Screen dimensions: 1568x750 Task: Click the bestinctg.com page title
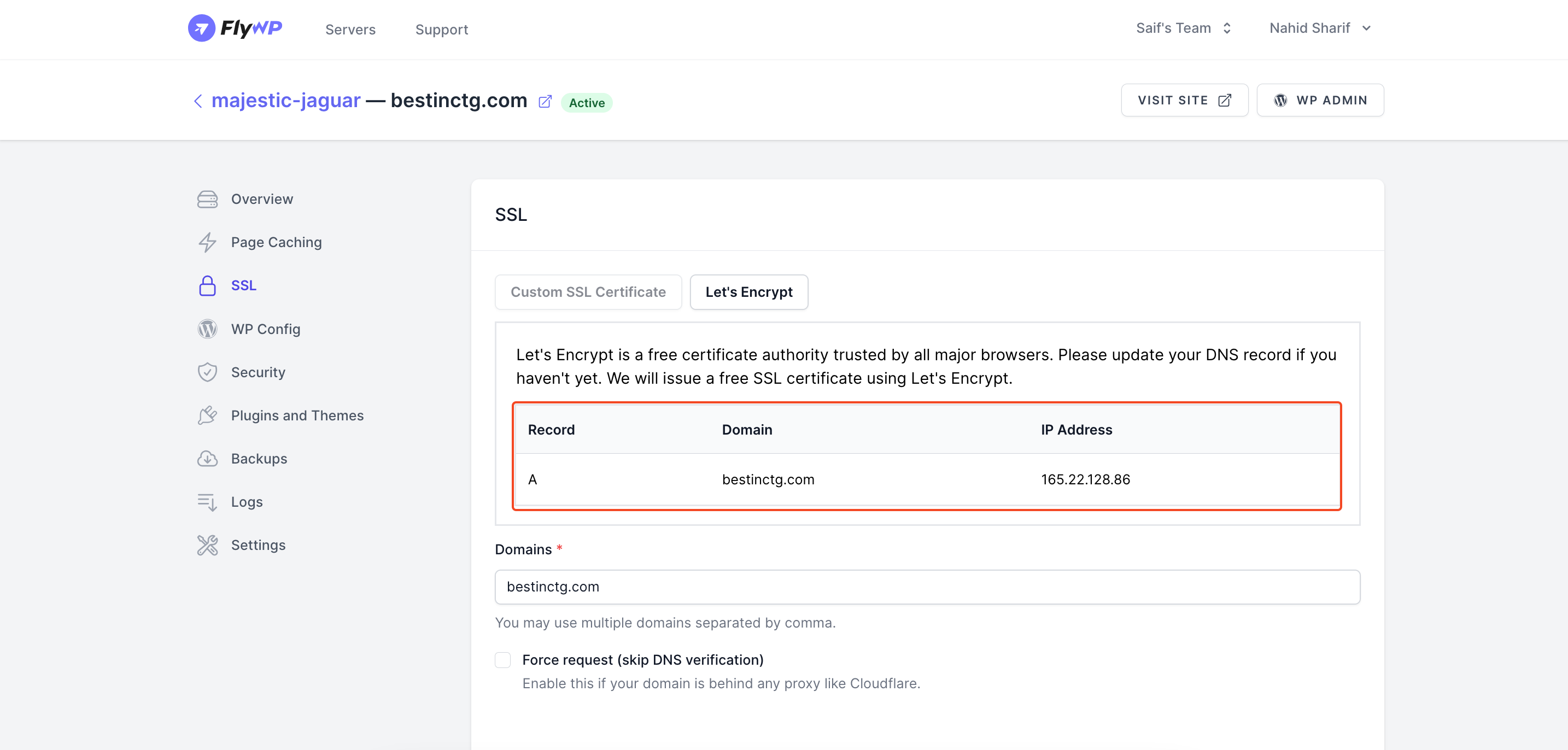click(x=458, y=101)
